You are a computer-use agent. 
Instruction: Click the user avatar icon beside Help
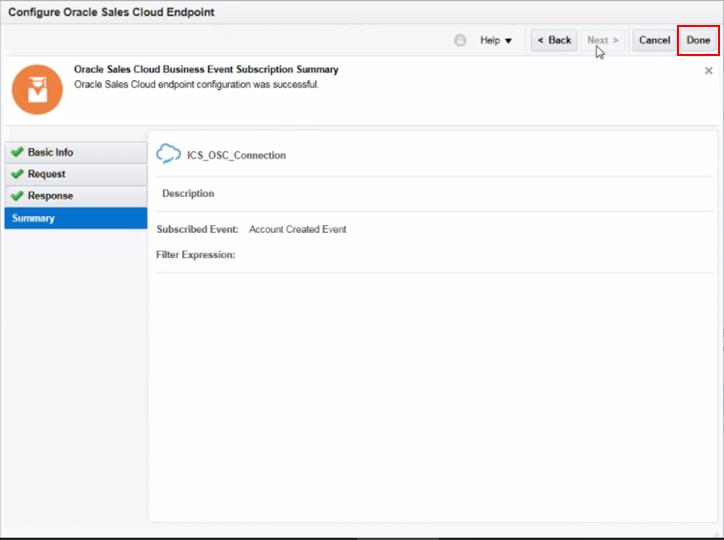(460, 41)
